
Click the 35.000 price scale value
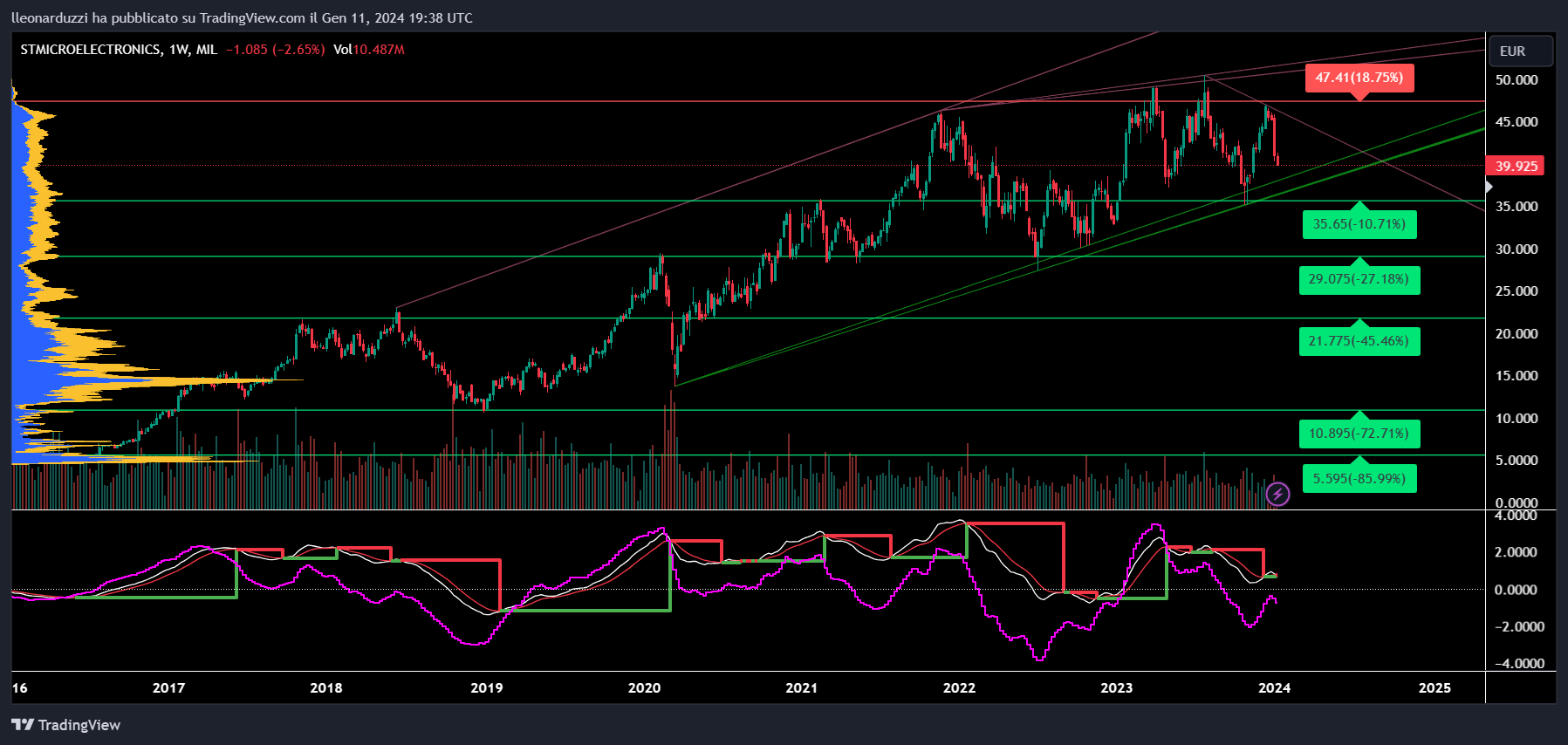click(1517, 206)
